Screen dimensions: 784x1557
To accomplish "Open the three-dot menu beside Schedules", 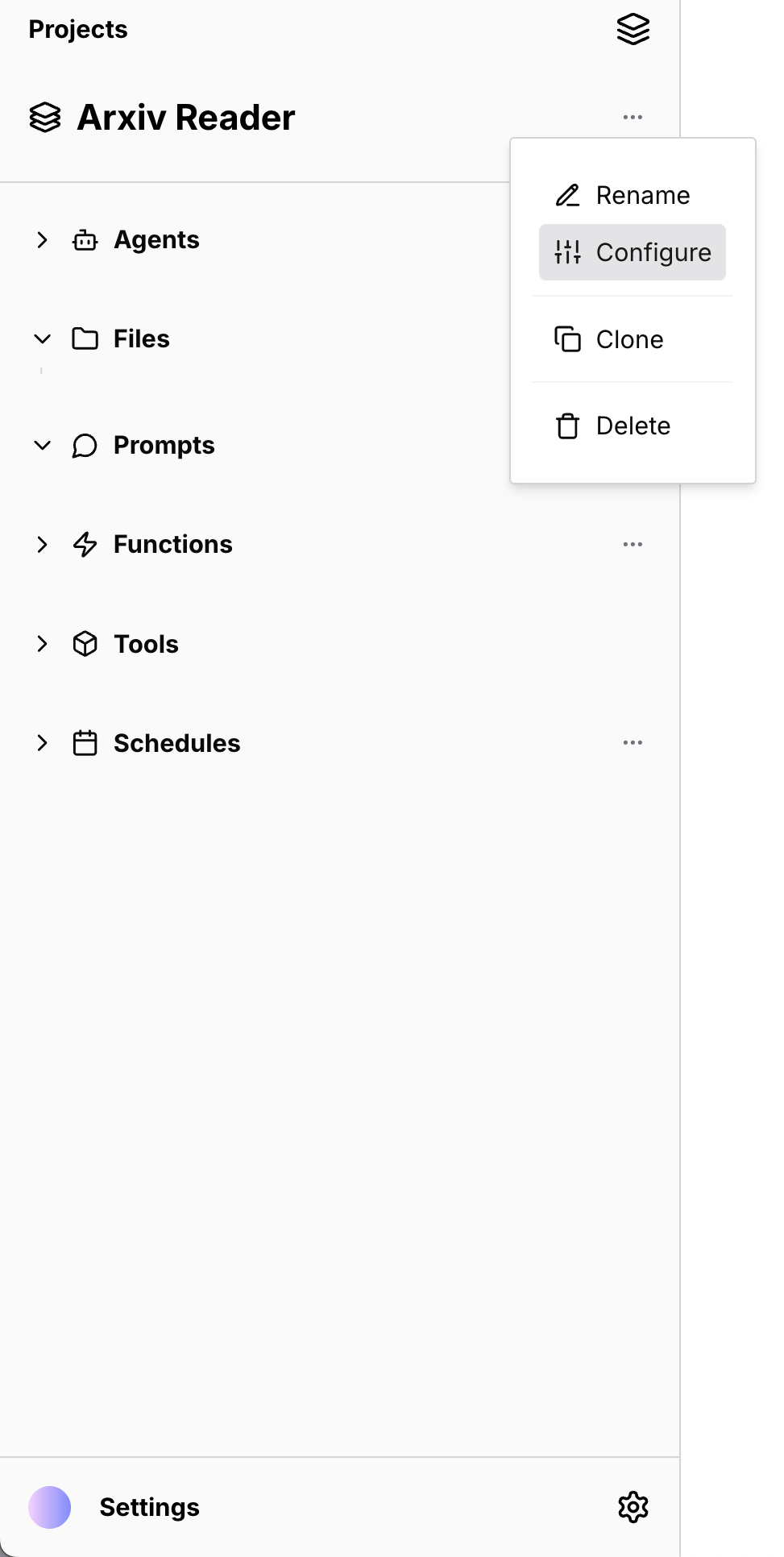I will click(x=633, y=742).
